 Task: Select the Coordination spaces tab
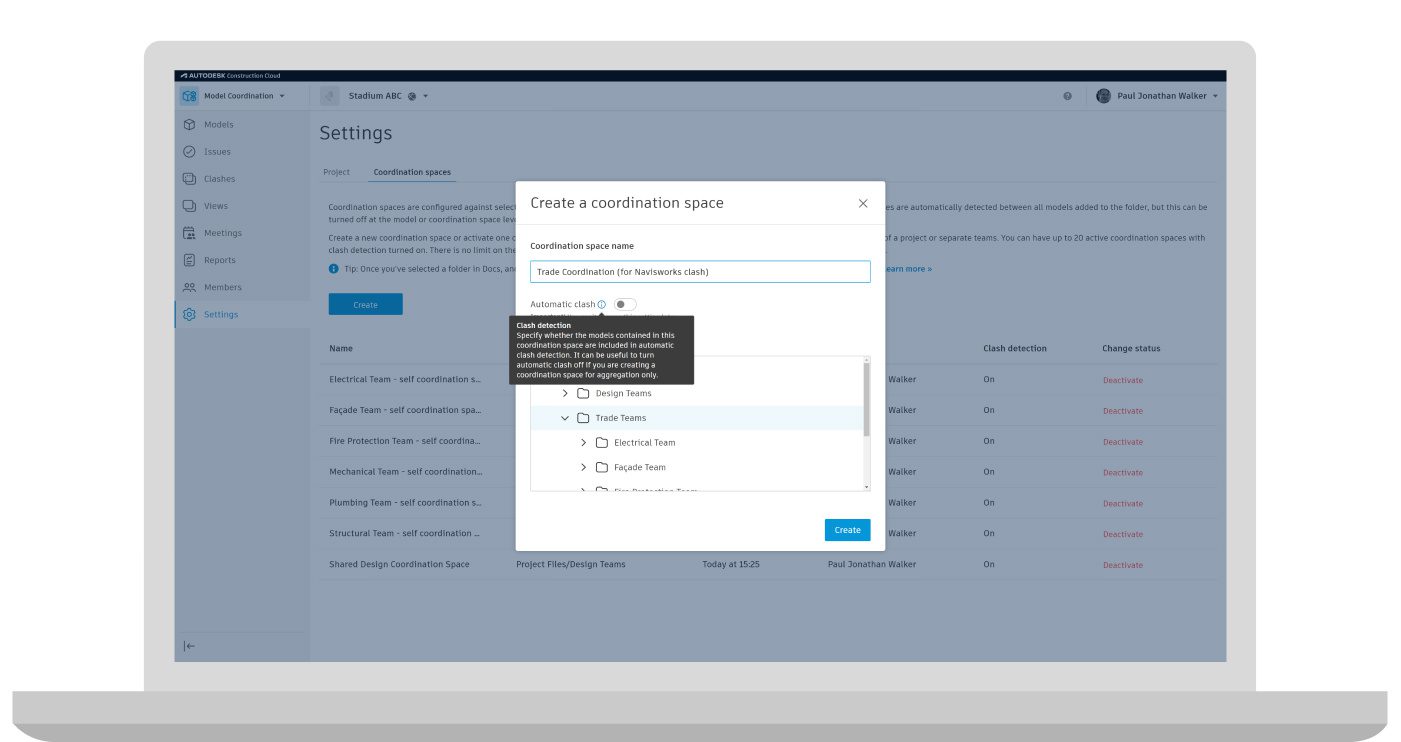412,172
